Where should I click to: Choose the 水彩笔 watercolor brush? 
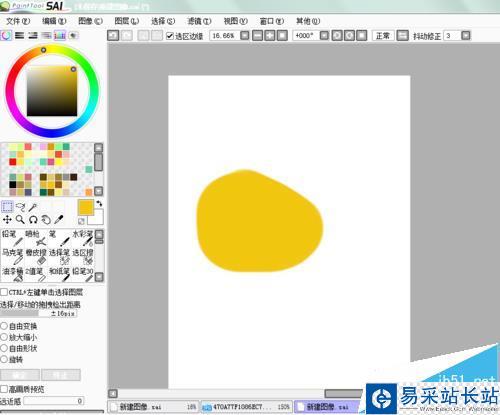[83, 238]
